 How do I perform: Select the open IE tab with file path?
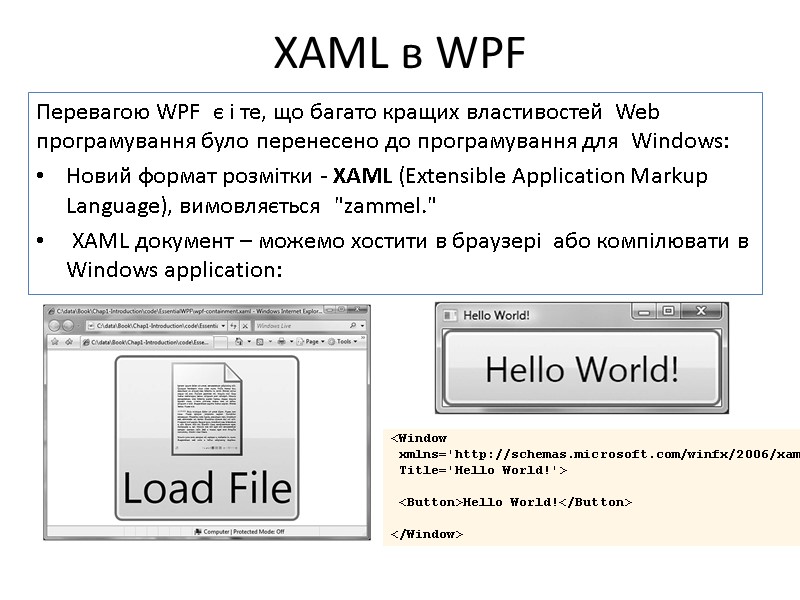click(x=147, y=342)
